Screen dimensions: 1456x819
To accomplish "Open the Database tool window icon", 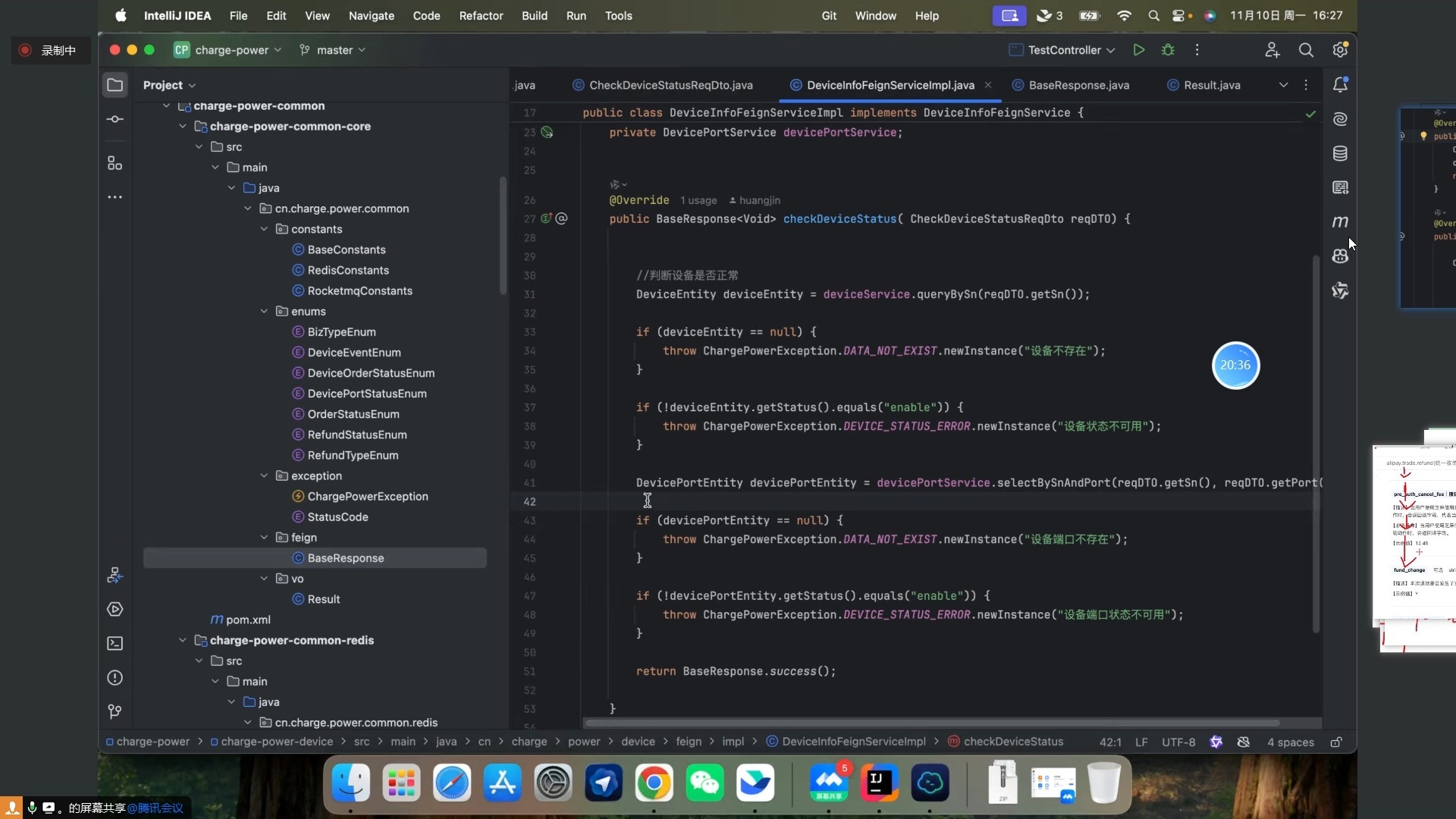I will point(1340,153).
